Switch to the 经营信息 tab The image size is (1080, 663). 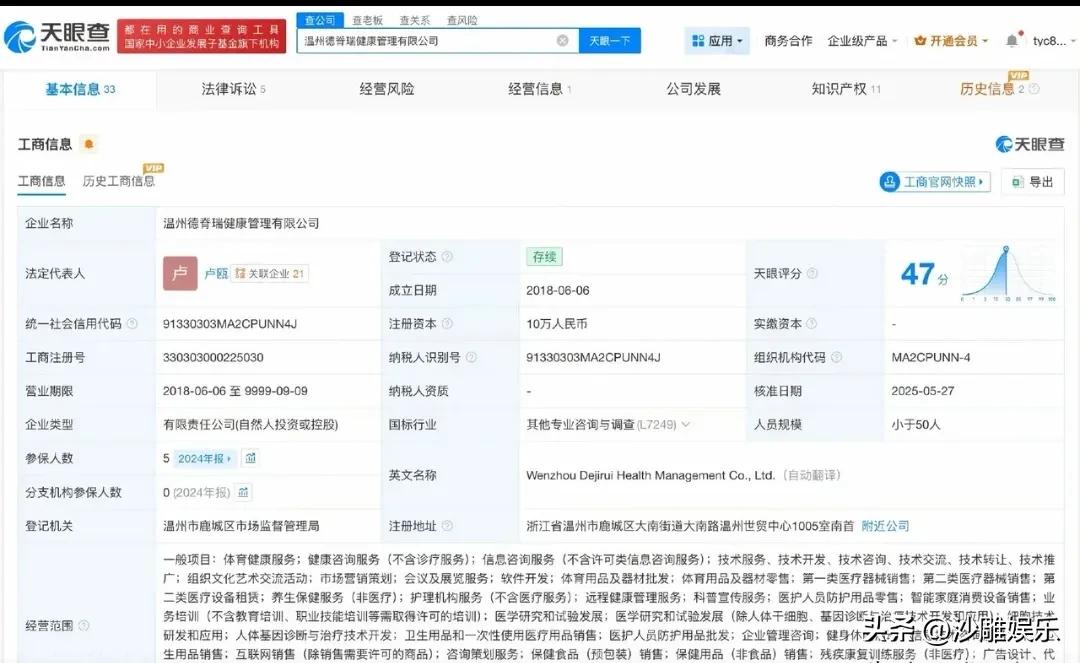point(539,89)
